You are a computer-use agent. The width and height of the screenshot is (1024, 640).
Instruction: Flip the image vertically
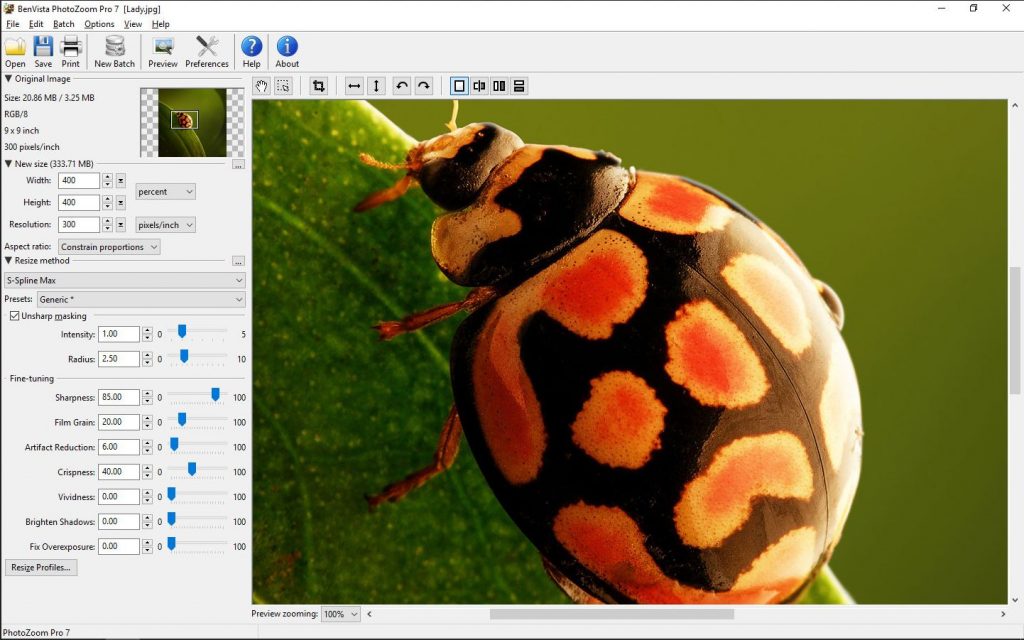375,86
